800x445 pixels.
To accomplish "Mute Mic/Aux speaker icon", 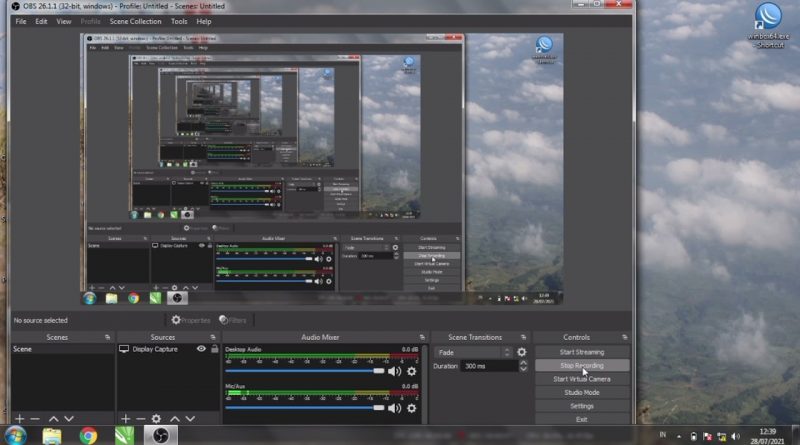I will coord(394,408).
